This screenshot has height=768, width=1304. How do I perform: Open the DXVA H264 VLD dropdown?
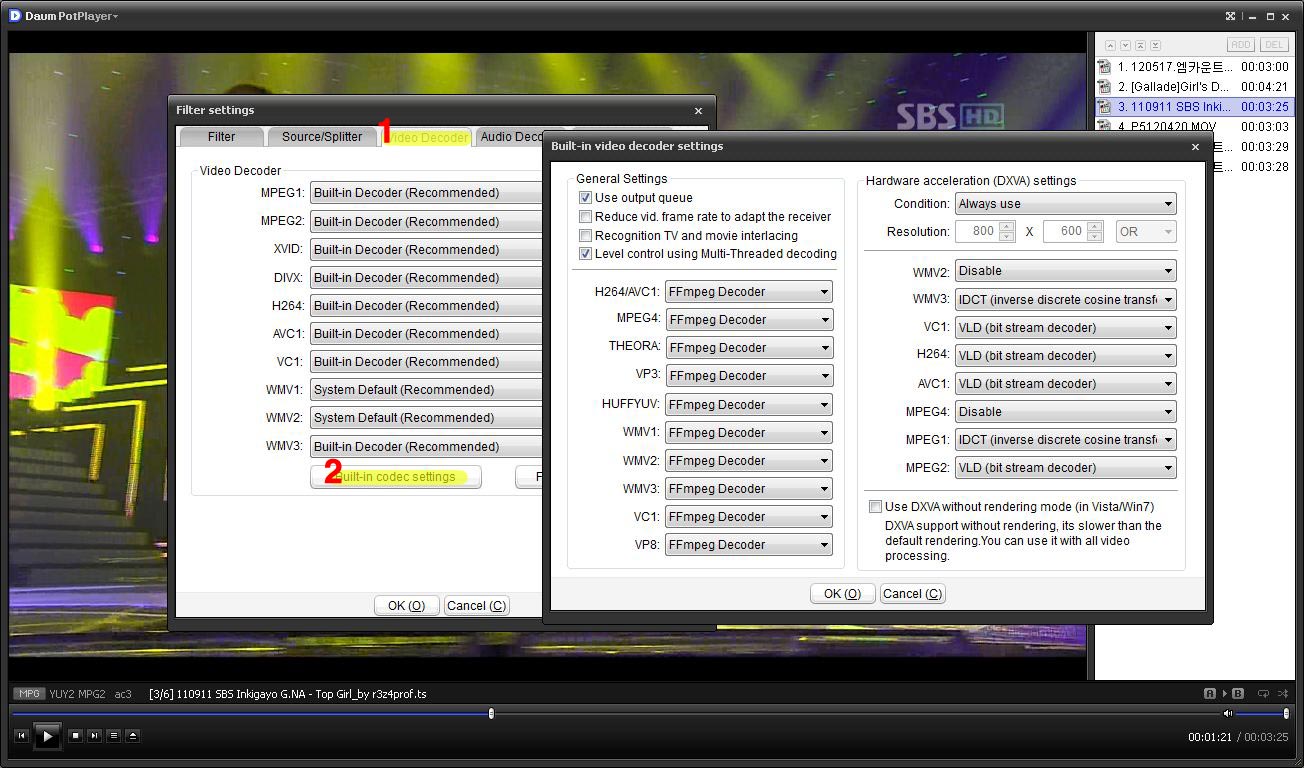[x=1066, y=355]
